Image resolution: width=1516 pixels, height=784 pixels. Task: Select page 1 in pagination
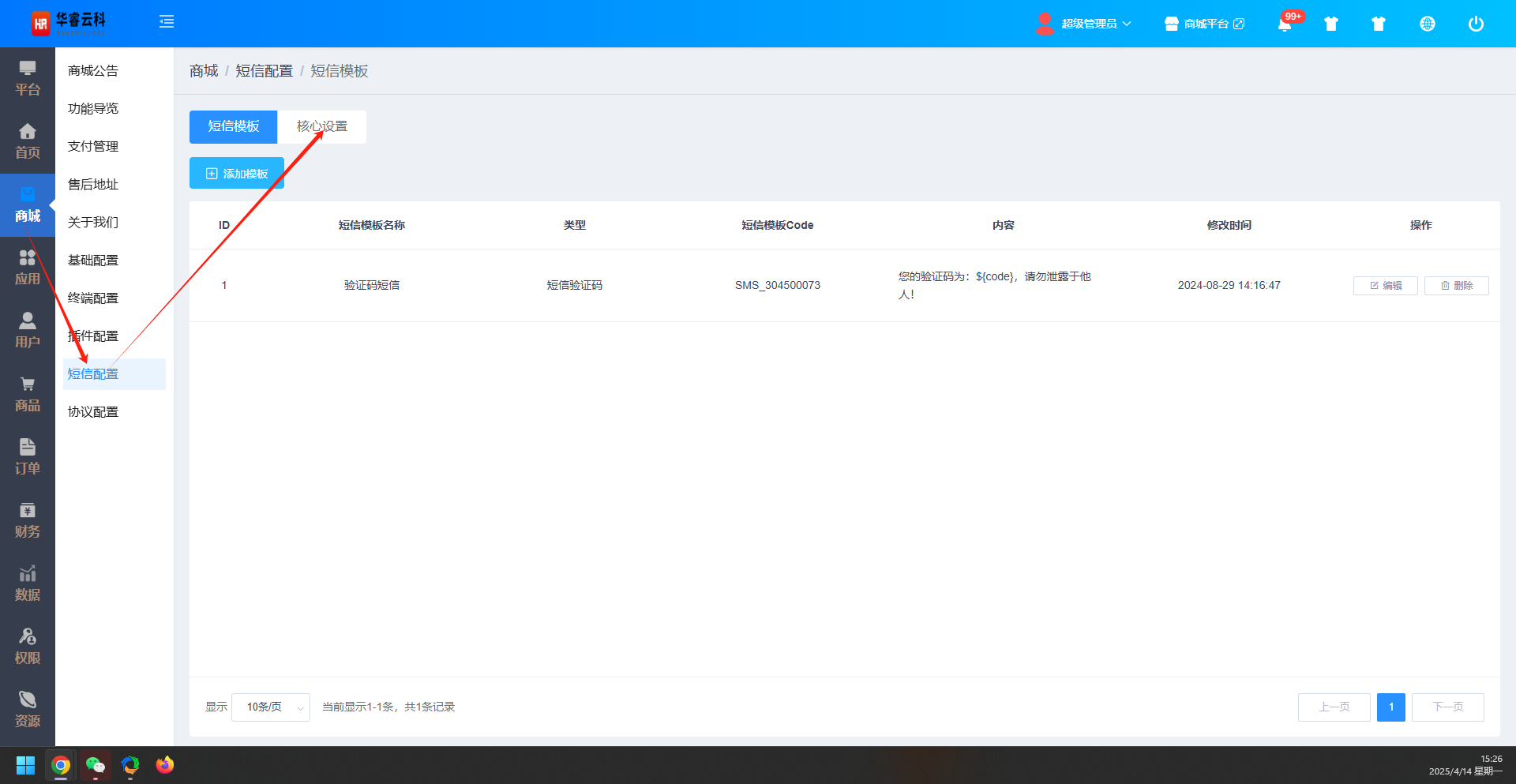coord(1390,707)
